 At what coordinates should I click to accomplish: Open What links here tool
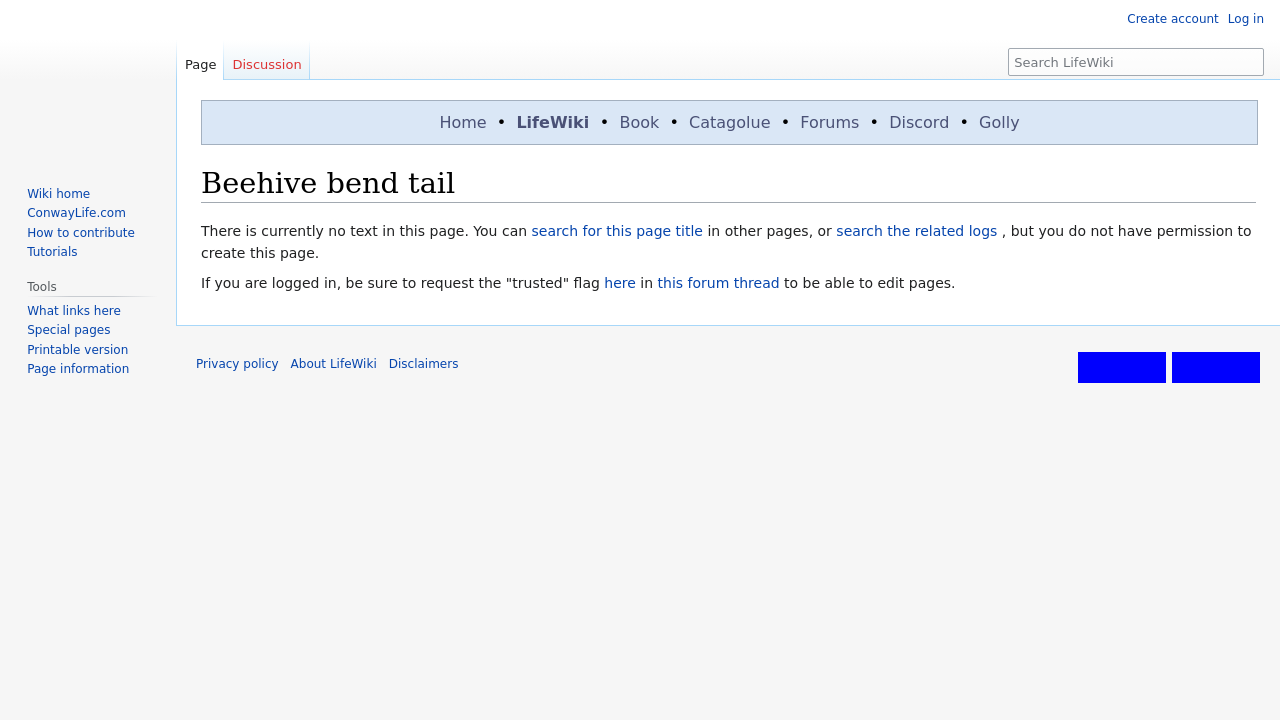[x=74, y=311]
